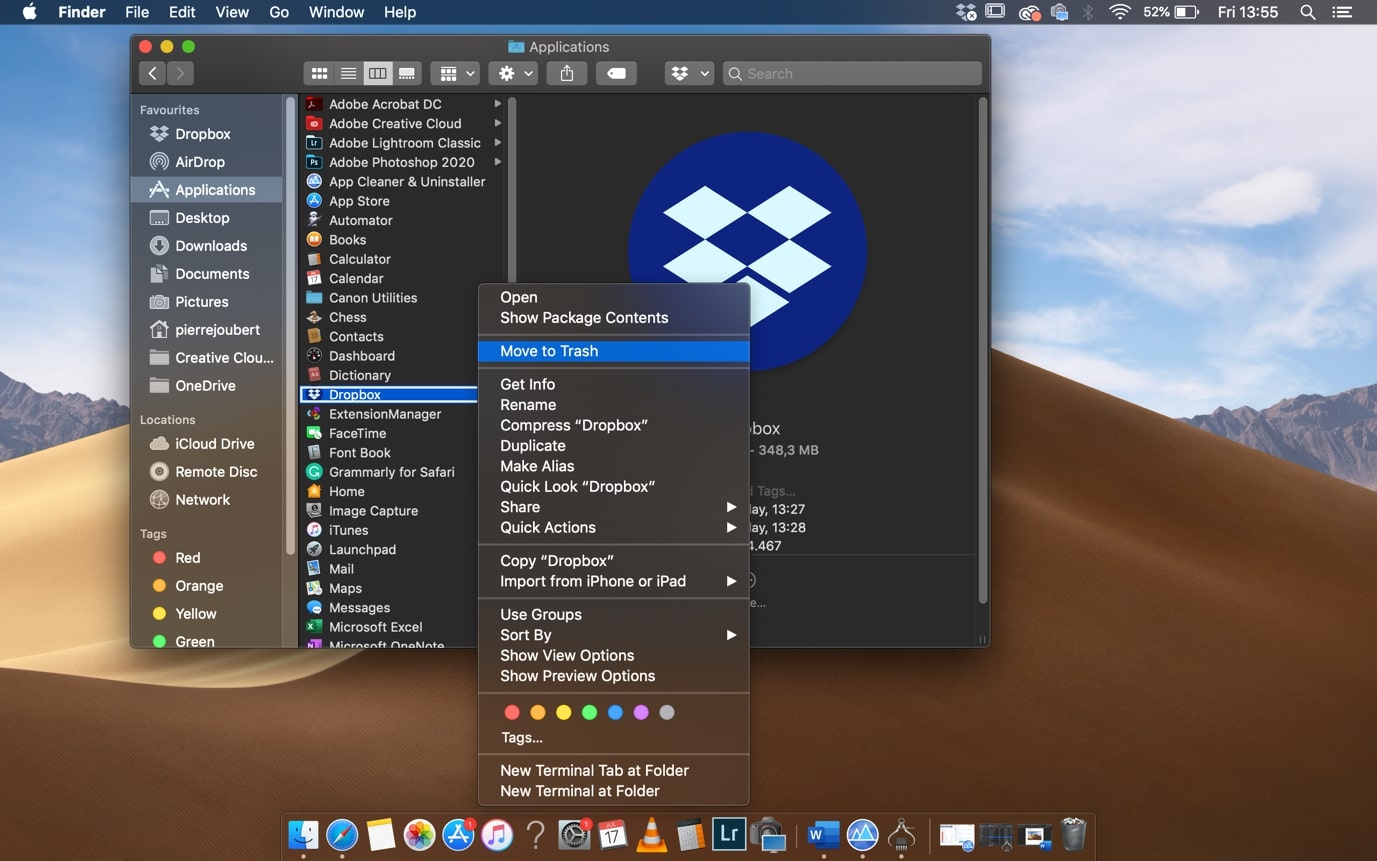Open Calculator from the Dock

pyautogui.click(x=690, y=834)
